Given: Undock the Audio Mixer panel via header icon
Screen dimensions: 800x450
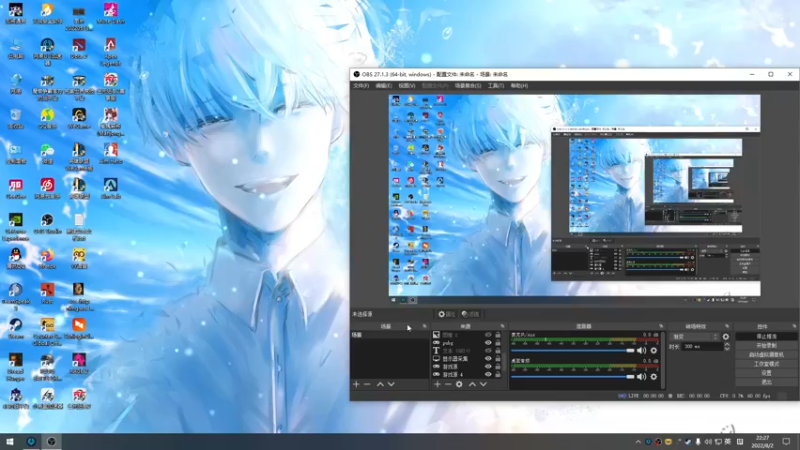Looking at the screenshot, I should click(x=661, y=326).
